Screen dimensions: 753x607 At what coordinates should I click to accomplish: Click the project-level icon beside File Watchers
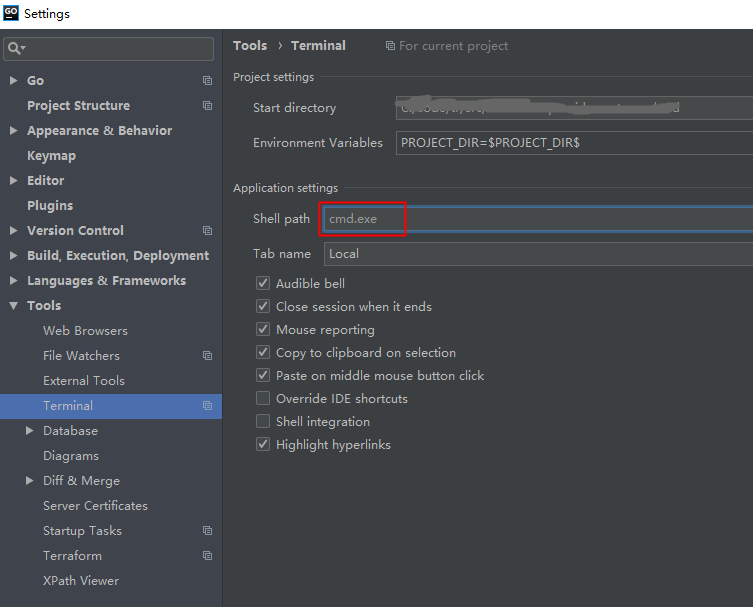pyautogui.click(x=207, y=356)
